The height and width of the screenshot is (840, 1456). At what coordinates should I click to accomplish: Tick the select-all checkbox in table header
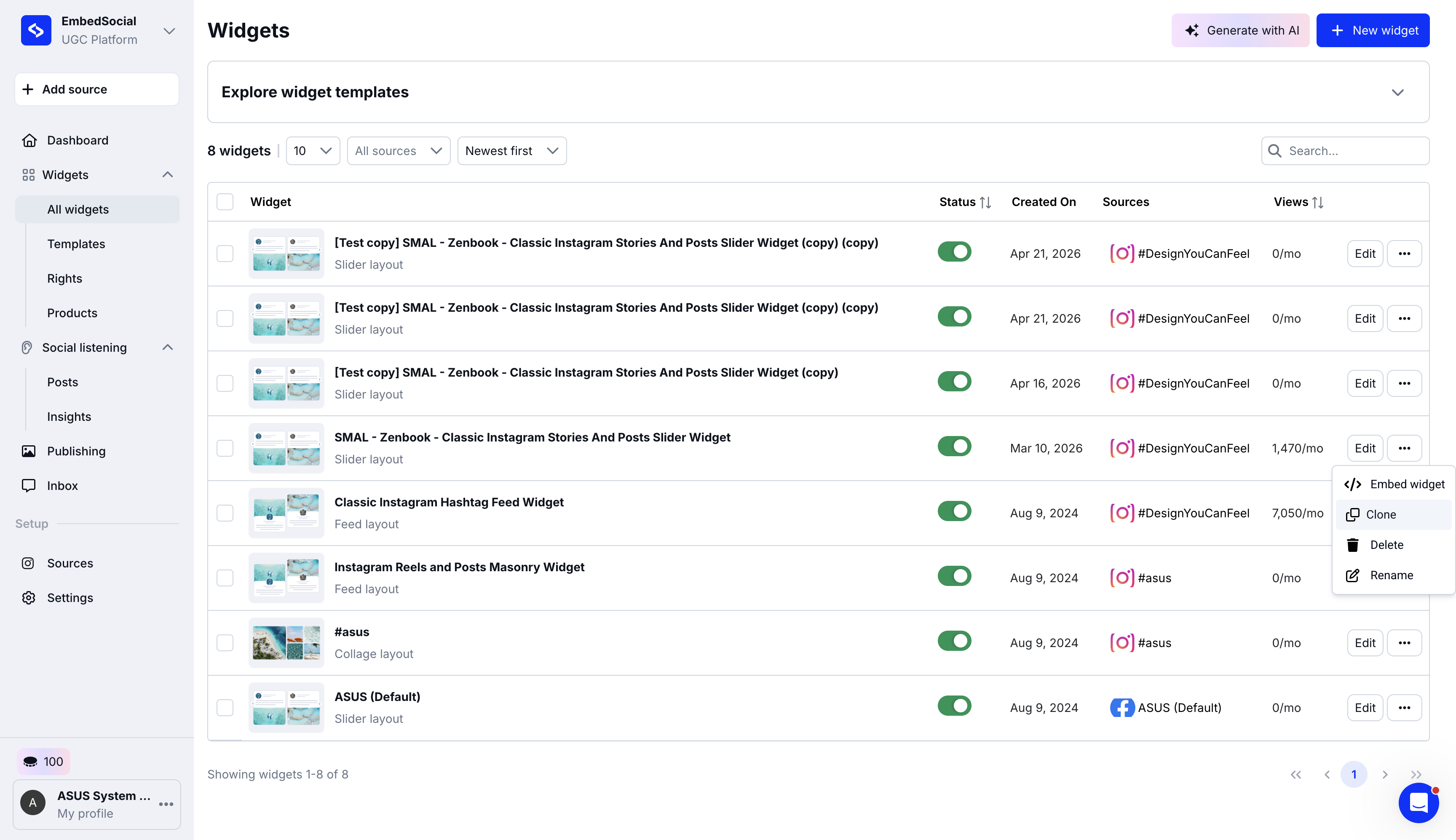pos(225,202)
